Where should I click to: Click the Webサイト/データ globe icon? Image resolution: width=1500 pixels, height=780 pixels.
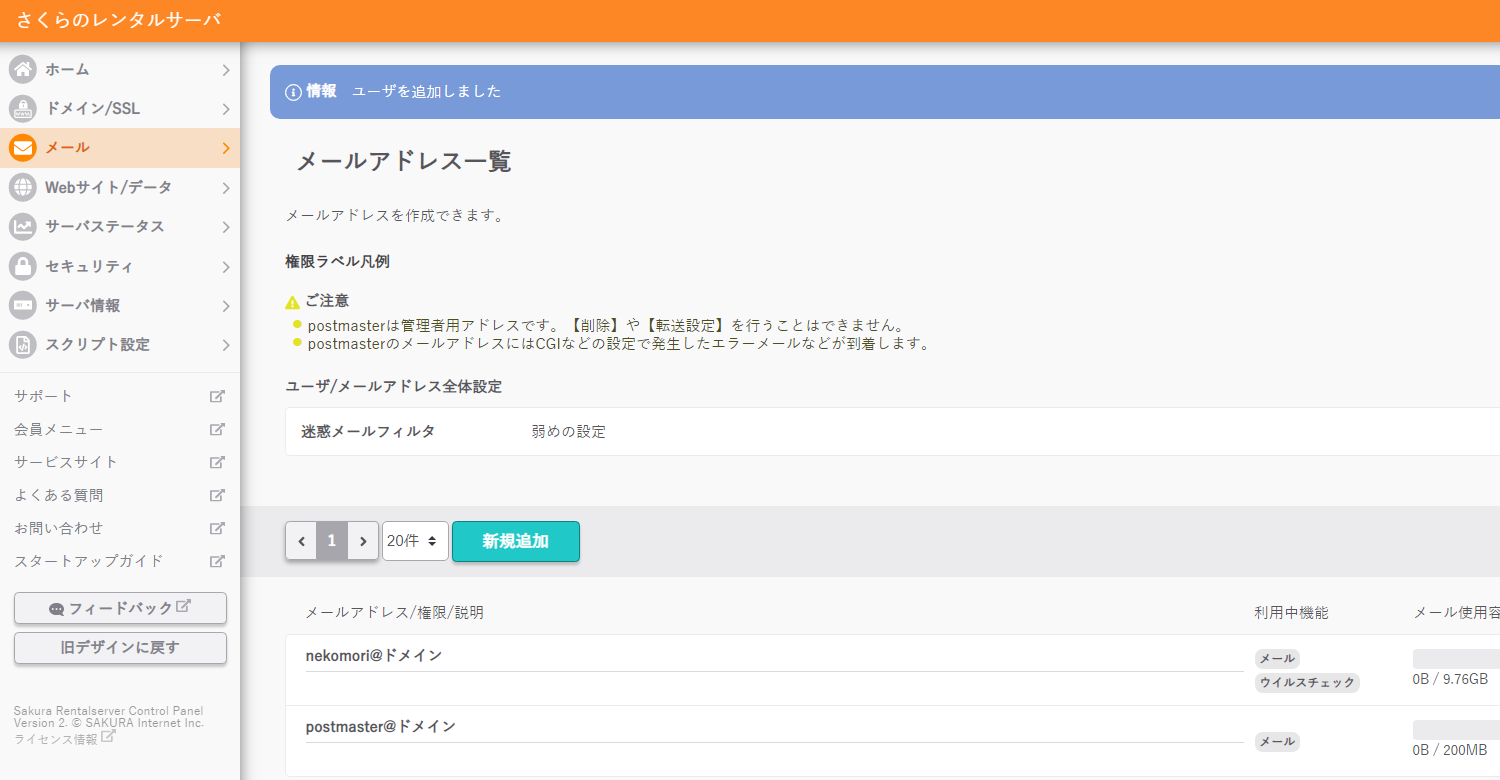[23, 187]
